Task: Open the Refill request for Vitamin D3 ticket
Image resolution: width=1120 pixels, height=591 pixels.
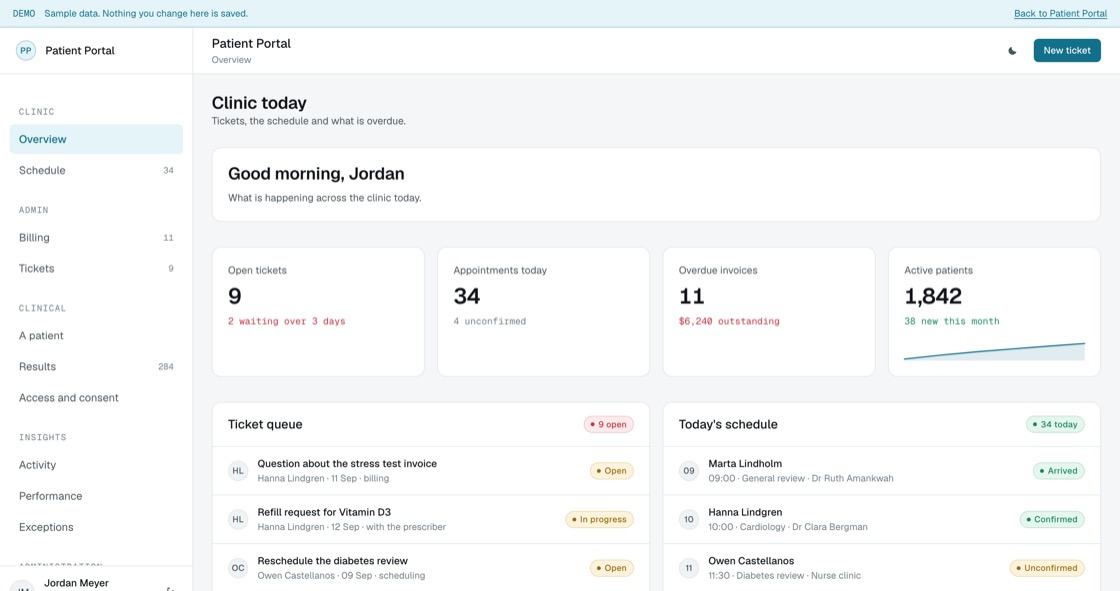Action: (x=431, y=520)
